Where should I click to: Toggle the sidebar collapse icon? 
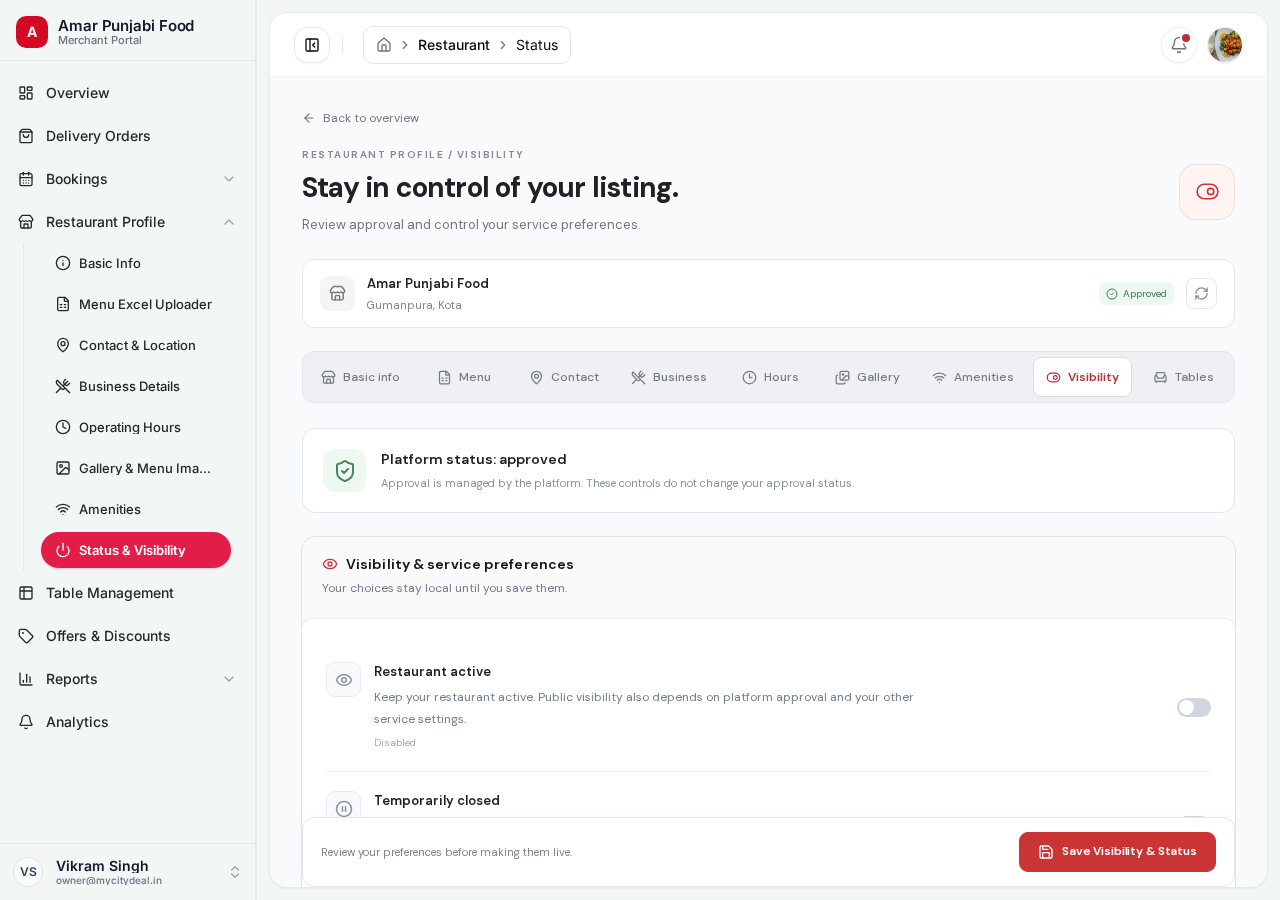tap(312, 45)
